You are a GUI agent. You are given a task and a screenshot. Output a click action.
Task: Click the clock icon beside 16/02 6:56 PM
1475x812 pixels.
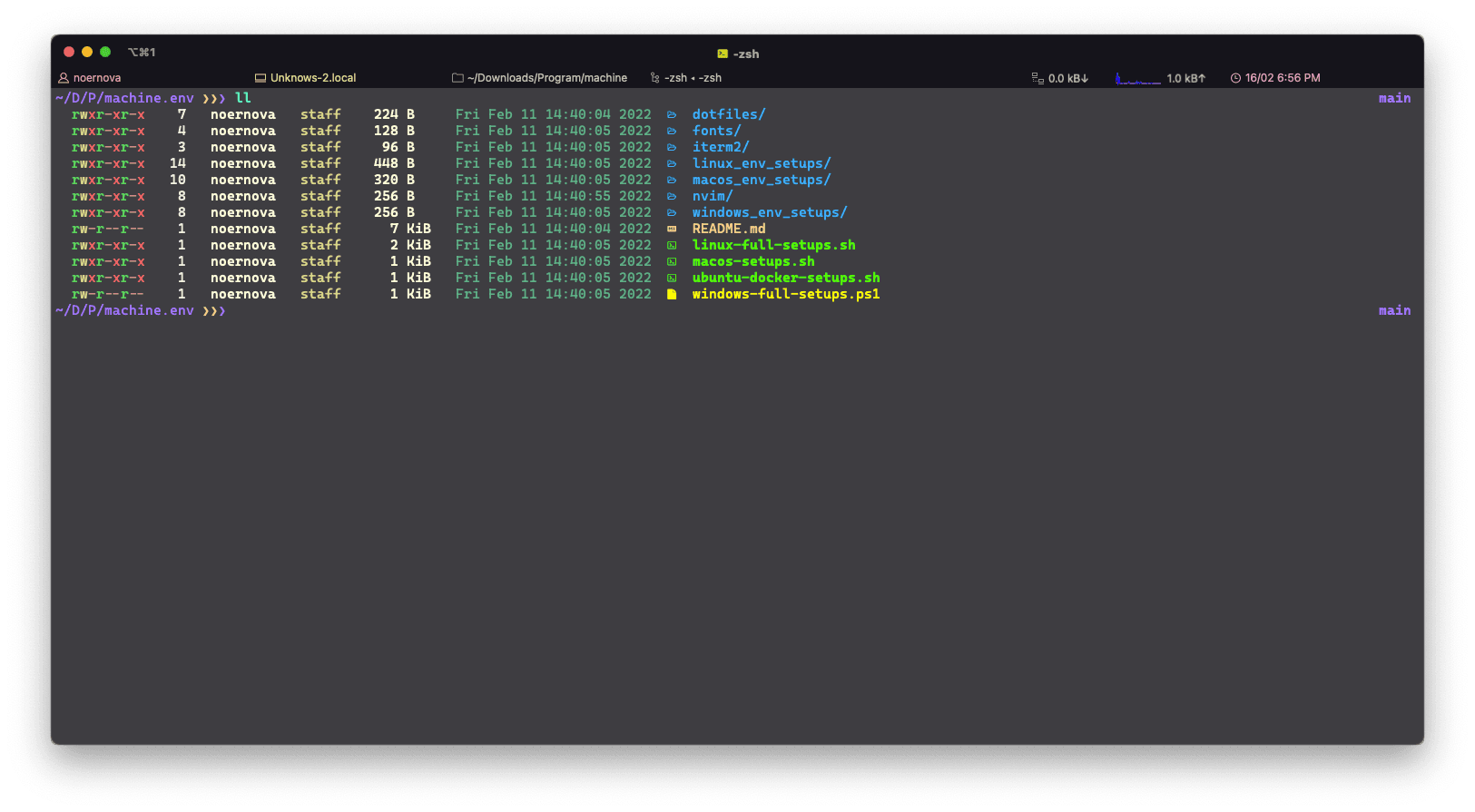[x=1235, y=78]
